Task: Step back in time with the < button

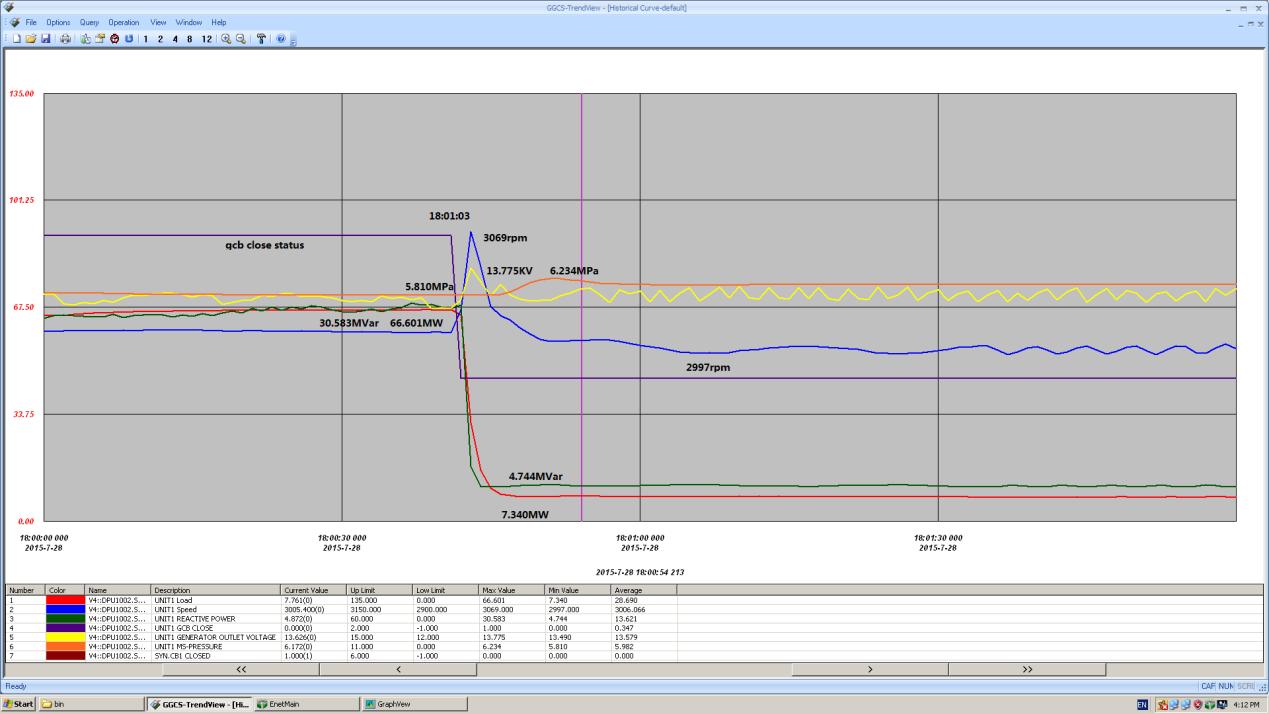Action: (398, 668)
